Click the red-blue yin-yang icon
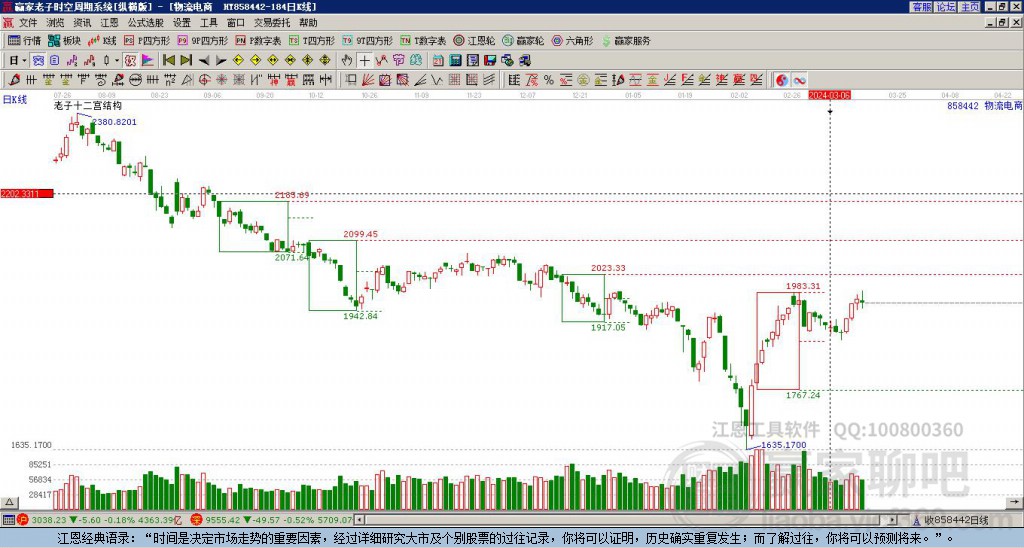This screenshot has width=1024, height=548. [782, 80]
